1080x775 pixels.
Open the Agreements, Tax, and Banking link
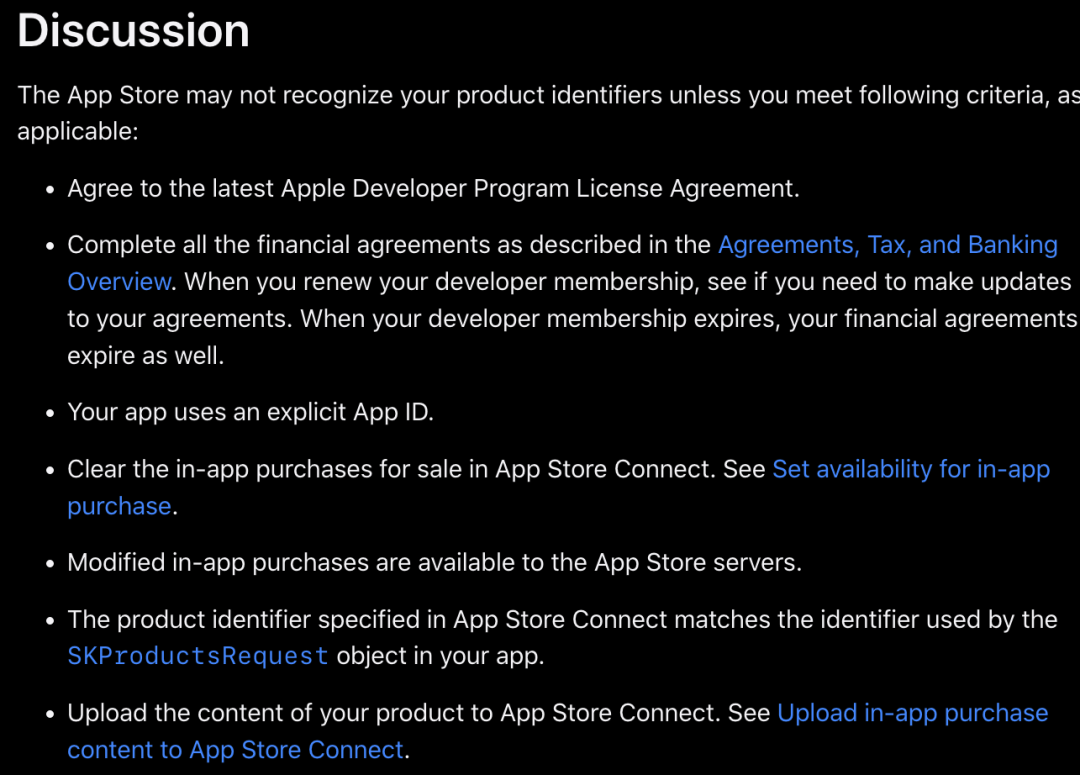pos(888,245)
